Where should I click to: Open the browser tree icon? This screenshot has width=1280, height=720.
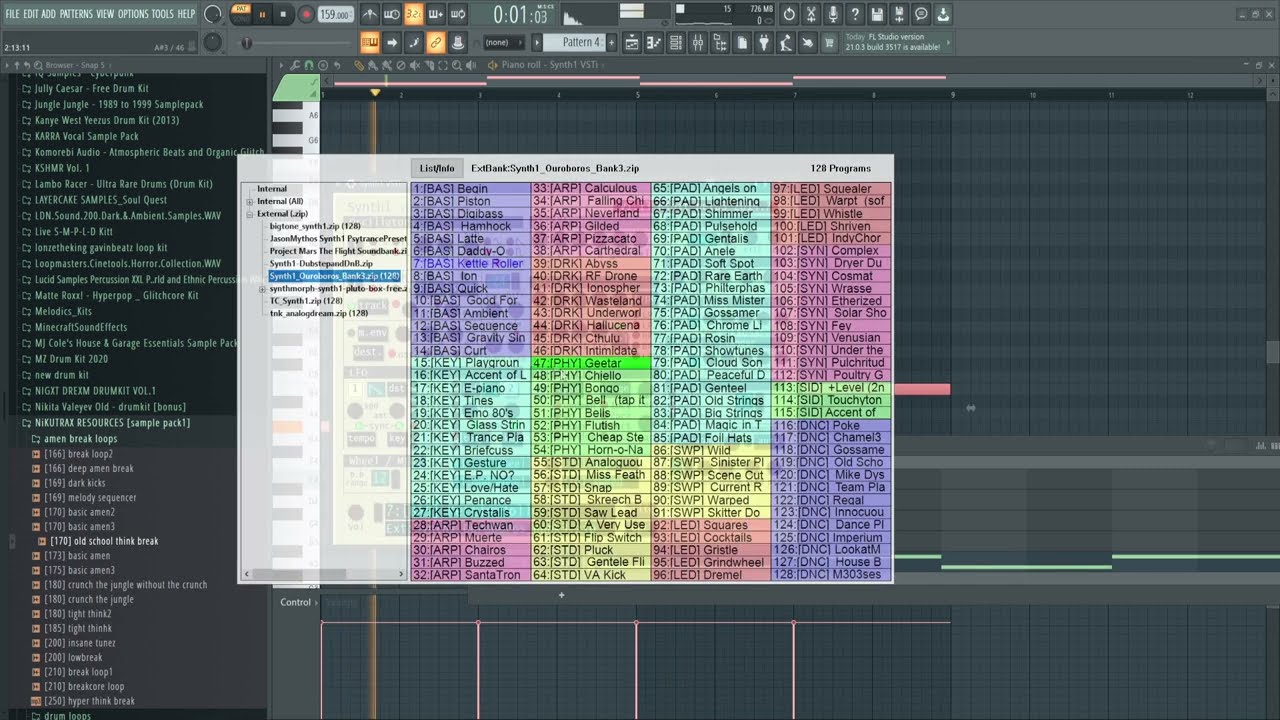(720, 42)
